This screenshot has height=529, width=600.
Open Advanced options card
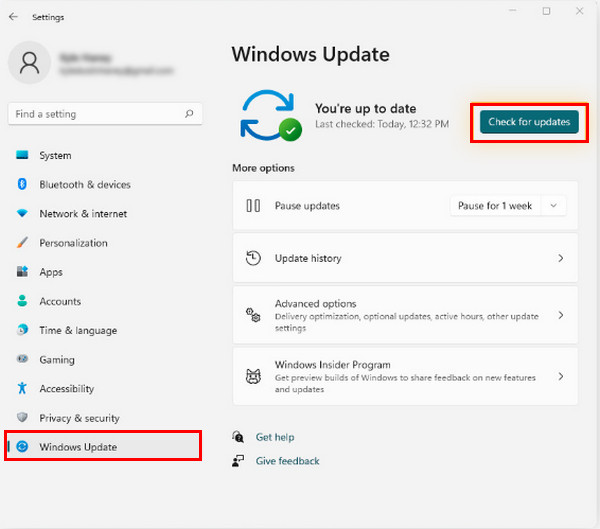(405, 315)
